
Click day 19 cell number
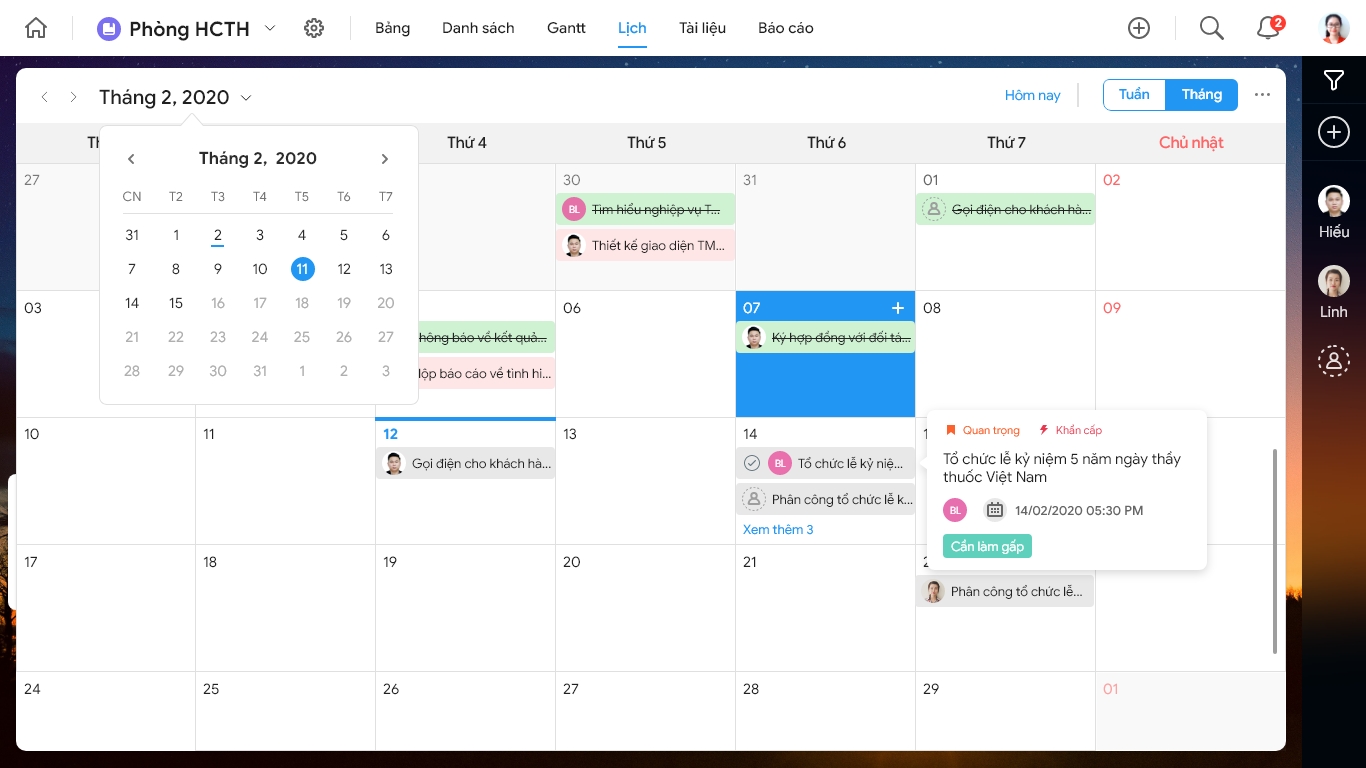point(390,562)
